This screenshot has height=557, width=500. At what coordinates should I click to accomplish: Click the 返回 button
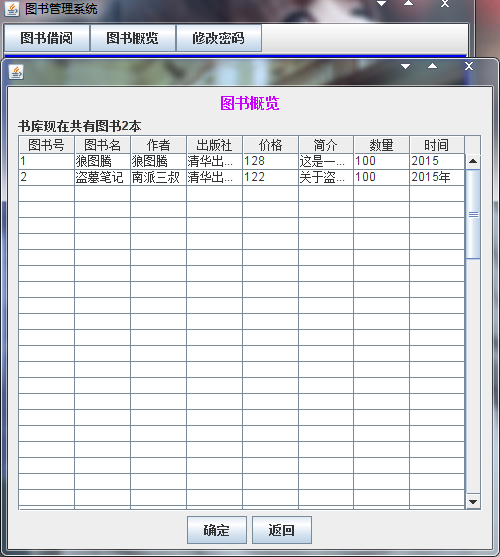pos(282,530)
